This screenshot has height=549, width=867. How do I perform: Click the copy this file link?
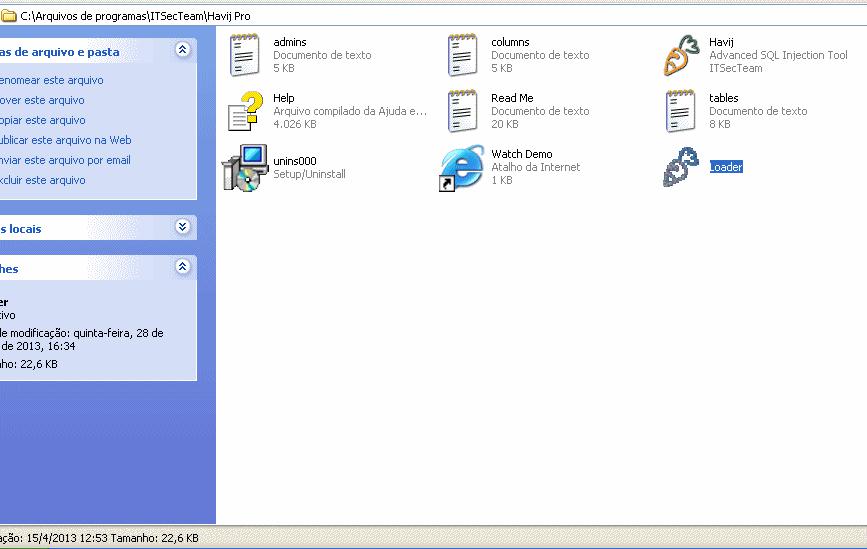(43, 120)
